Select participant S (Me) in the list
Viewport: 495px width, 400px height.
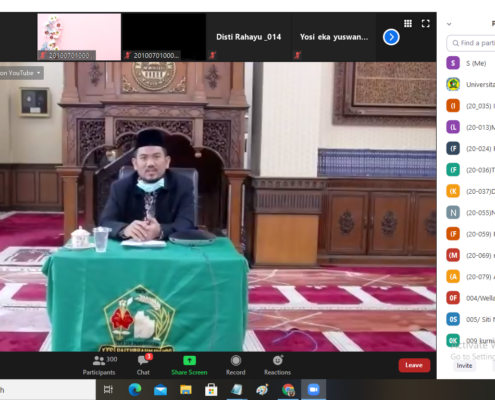coord(470,63)
